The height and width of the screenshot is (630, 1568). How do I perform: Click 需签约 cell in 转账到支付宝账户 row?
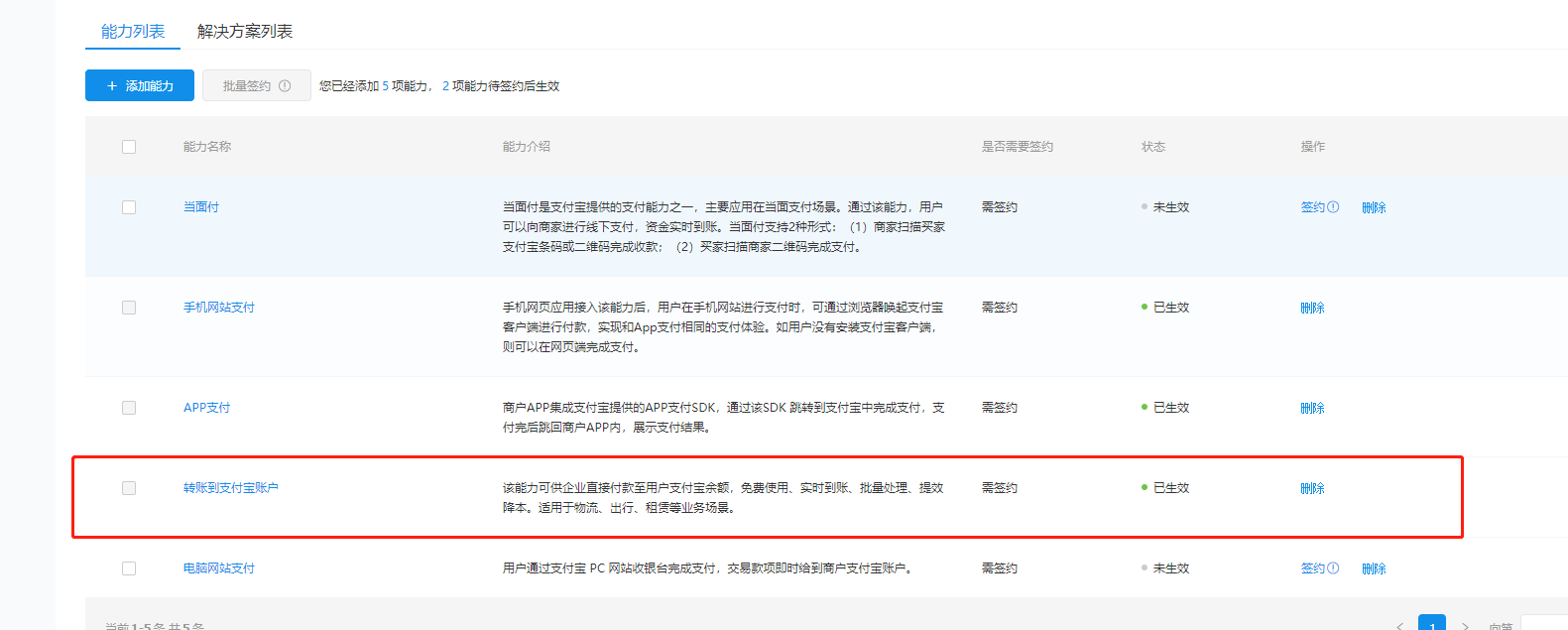(x=1000, y=488)
